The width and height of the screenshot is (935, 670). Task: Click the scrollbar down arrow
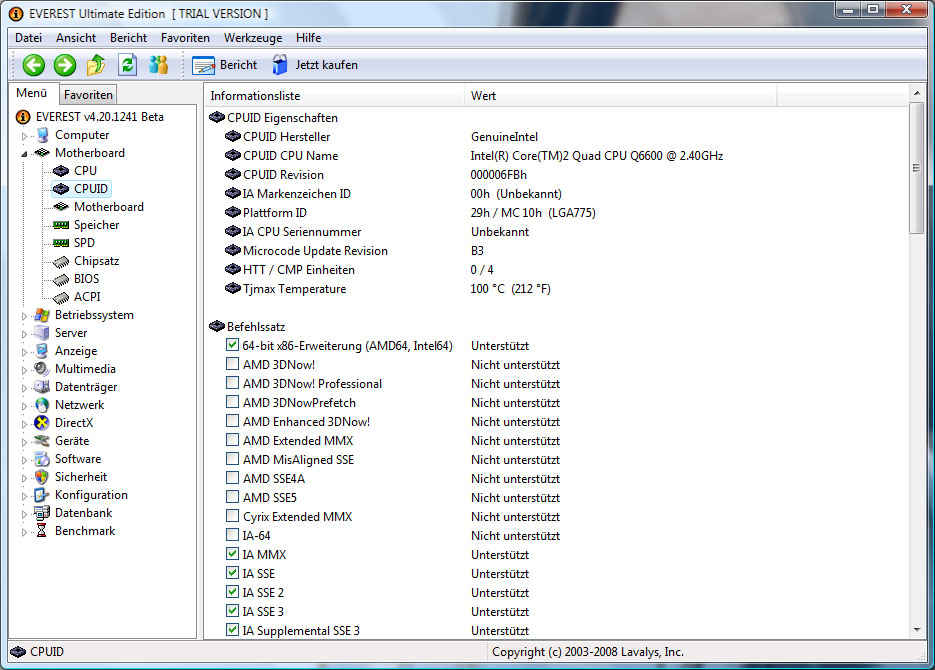click(917, 629)
